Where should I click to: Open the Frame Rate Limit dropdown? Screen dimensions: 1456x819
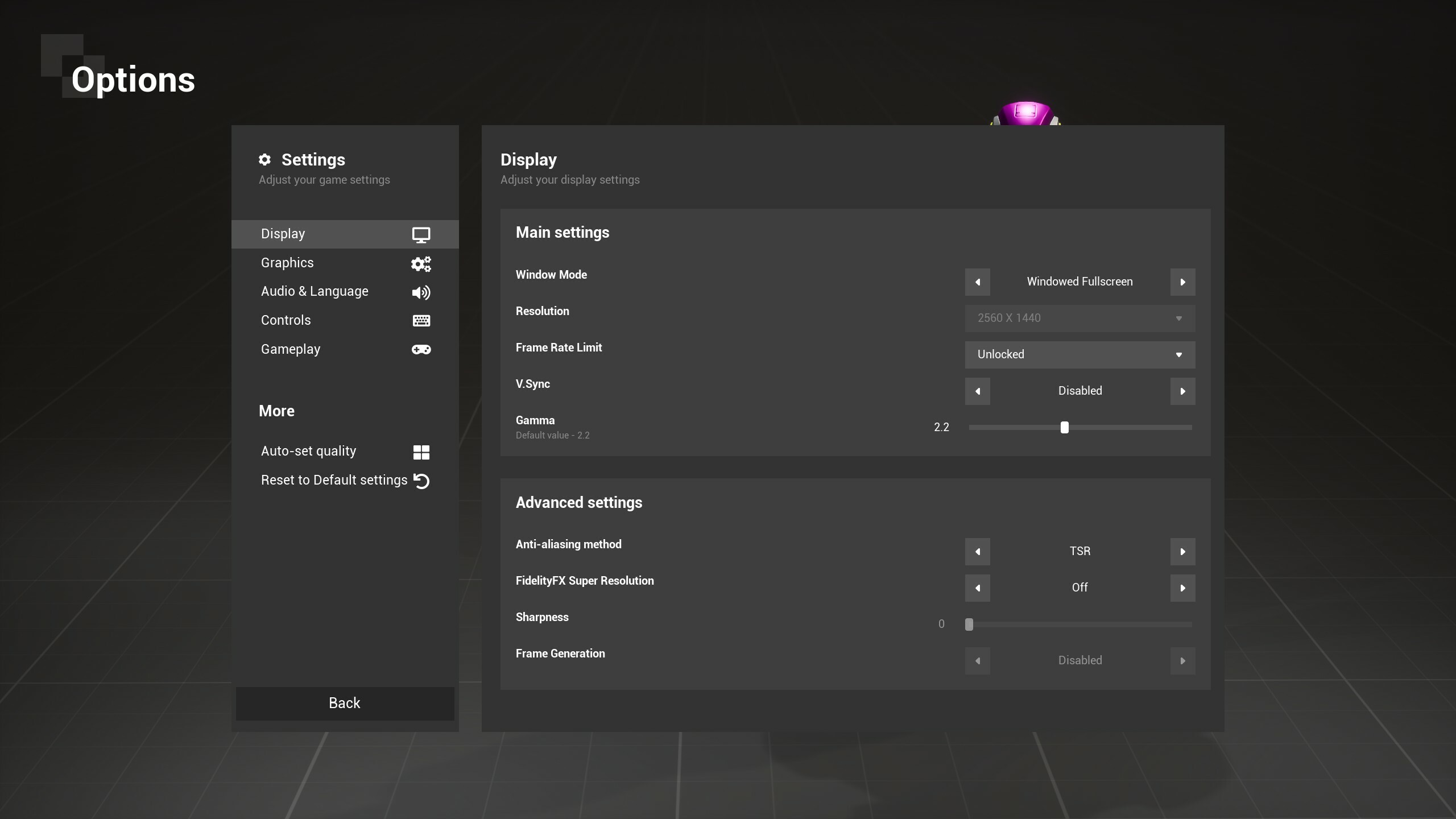1080,355
